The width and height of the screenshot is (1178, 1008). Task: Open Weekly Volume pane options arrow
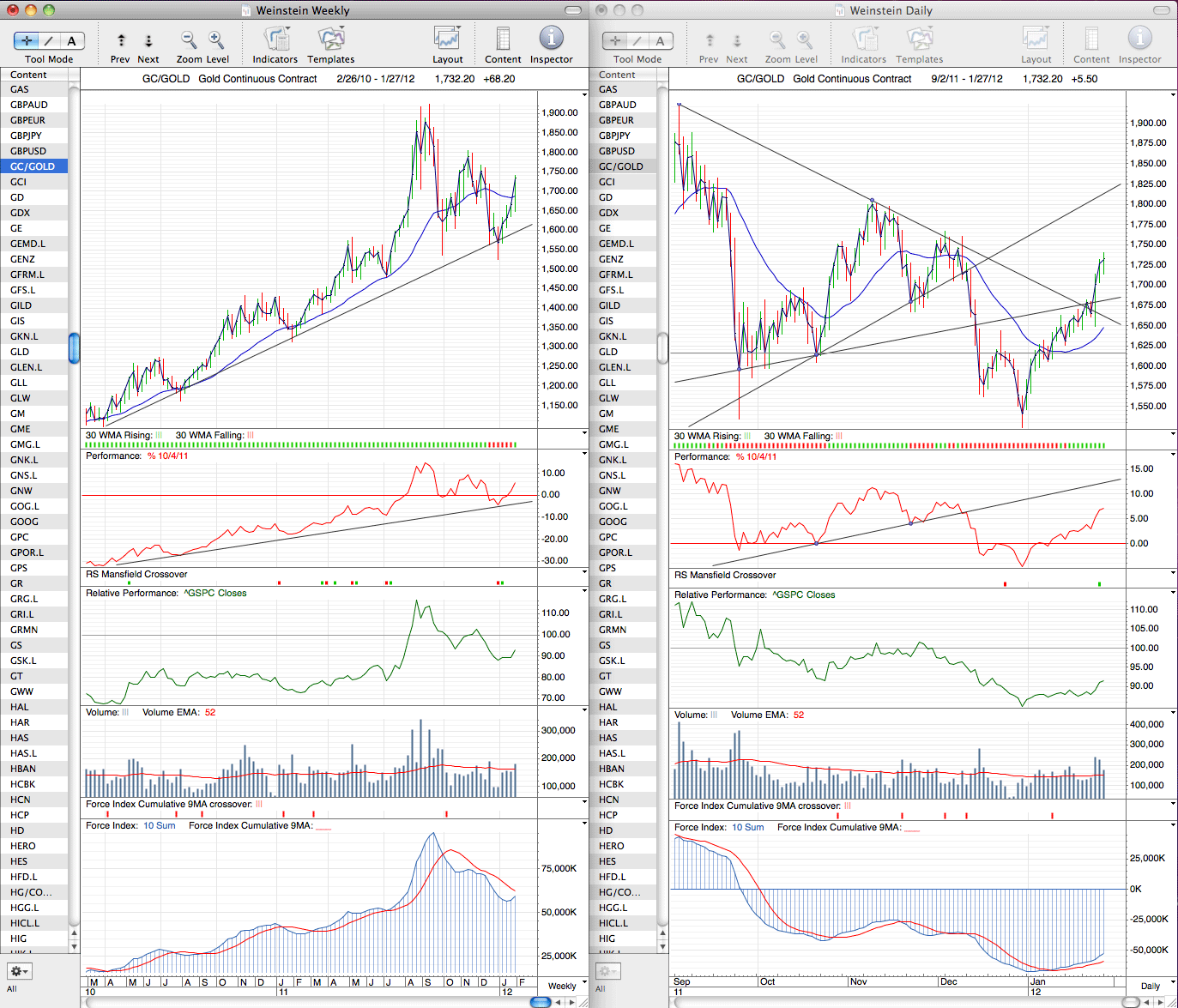pyautogui.click(x=584, y=711)
